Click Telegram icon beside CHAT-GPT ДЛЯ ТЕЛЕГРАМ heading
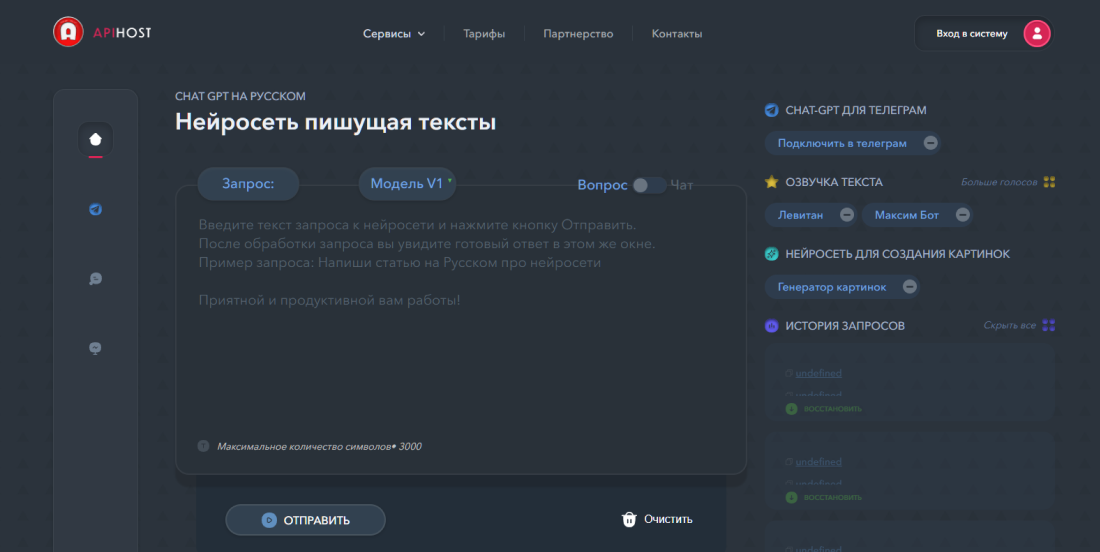Screen dimensions: 1100x552 click(x=772, y=110)
